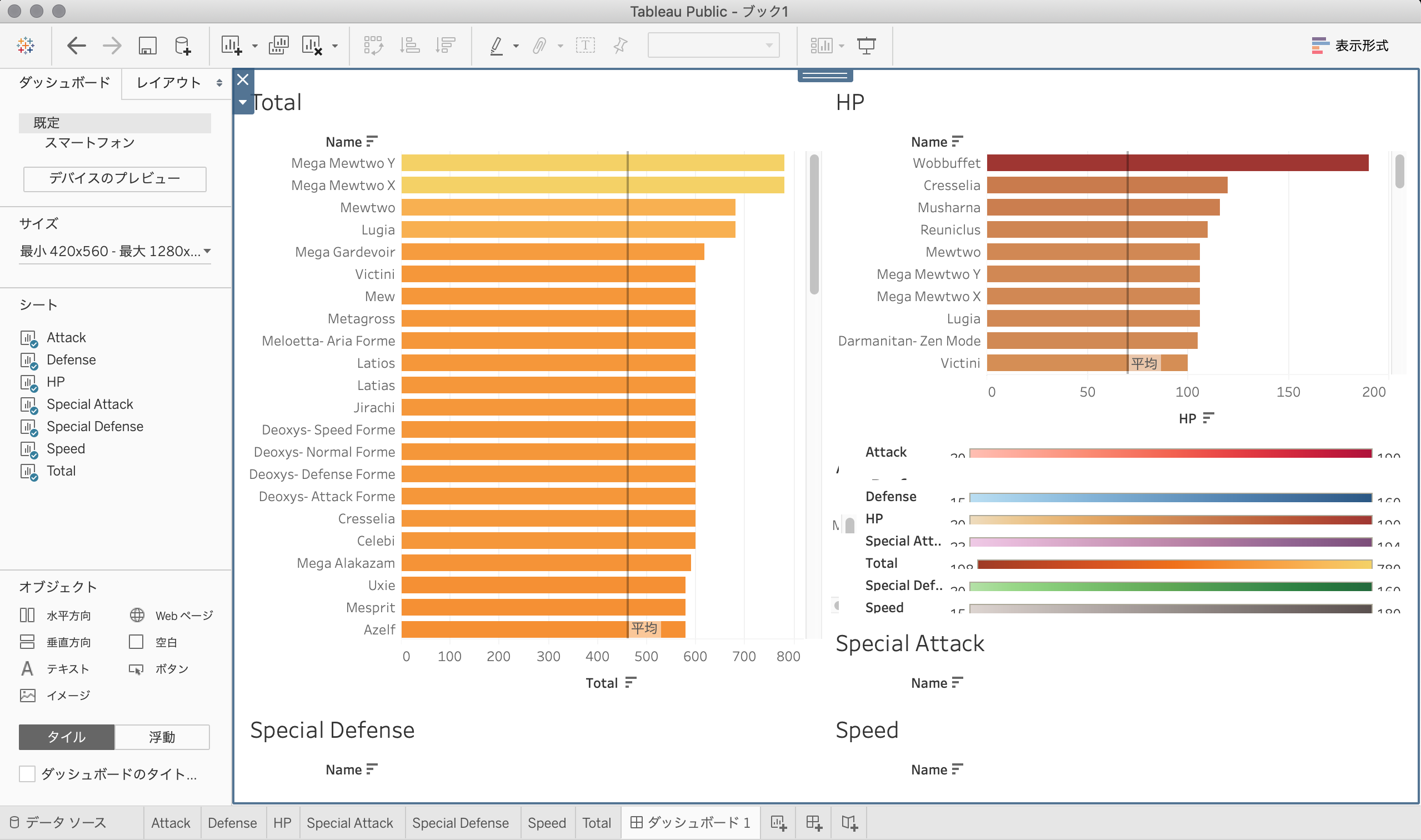Click the Total chart vertical scrollbar
The height and width of the screenshot is (840, 1421).
pyautogui.click(x=814, y=223)
